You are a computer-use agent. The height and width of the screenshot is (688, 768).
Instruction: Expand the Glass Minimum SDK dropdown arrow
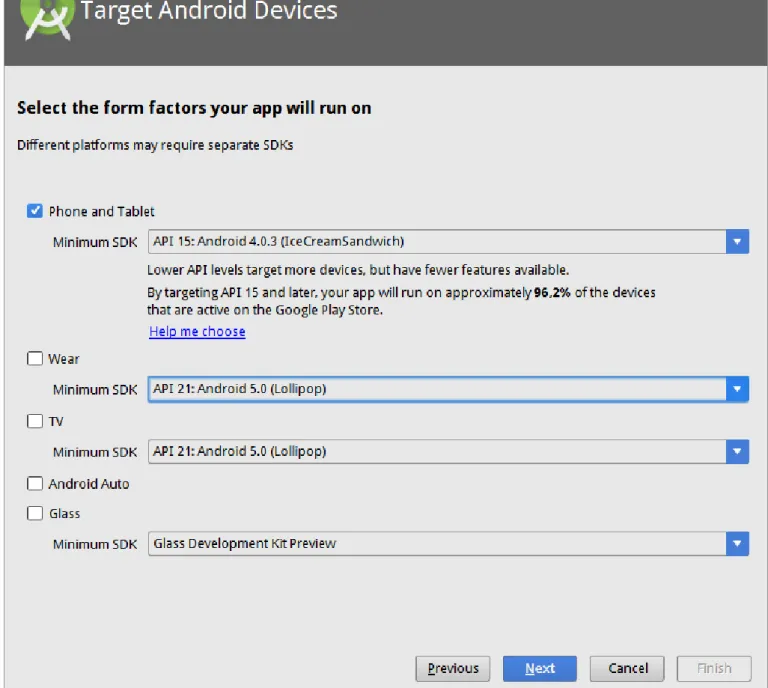click(737, 544)
